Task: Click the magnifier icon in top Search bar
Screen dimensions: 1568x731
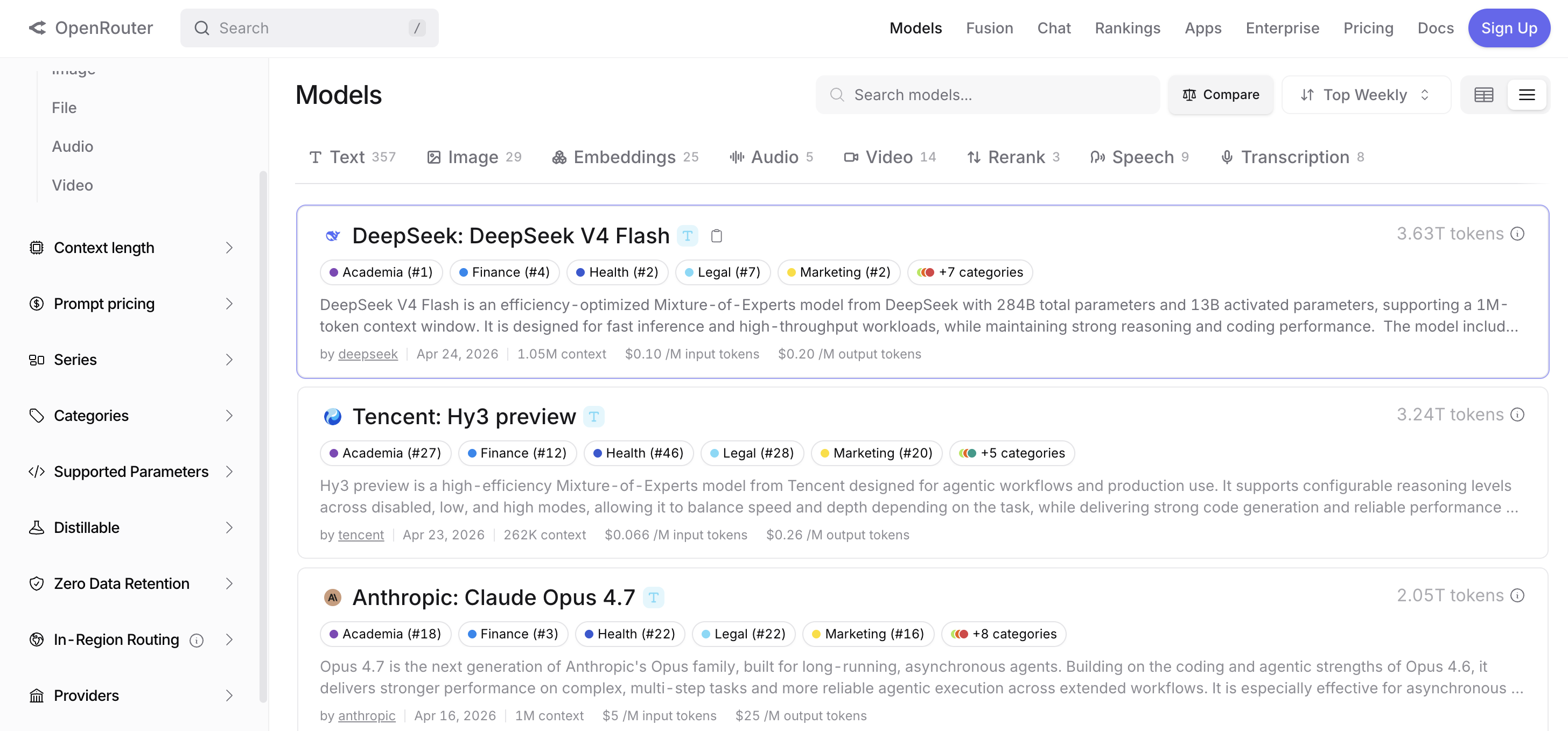Action: [x=201, y=28]
